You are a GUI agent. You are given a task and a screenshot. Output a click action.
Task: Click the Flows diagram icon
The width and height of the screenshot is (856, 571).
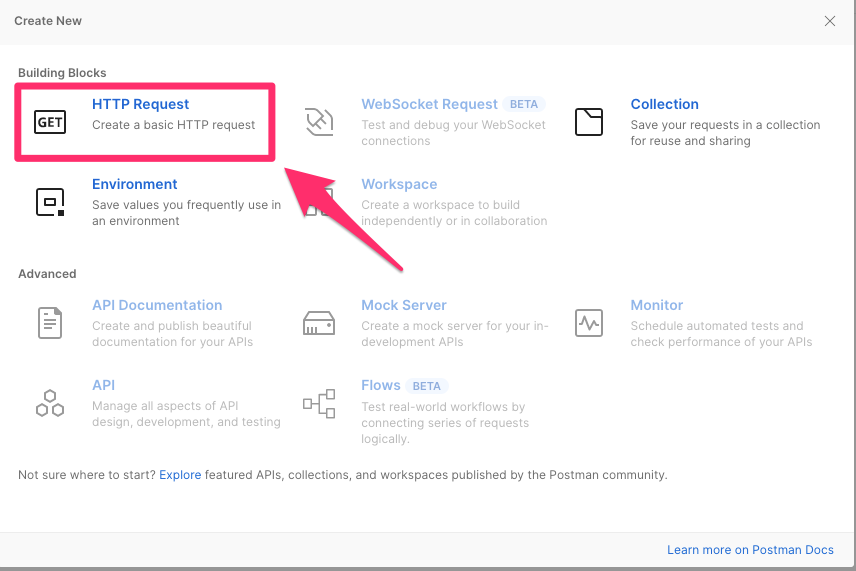pos(319,403)
